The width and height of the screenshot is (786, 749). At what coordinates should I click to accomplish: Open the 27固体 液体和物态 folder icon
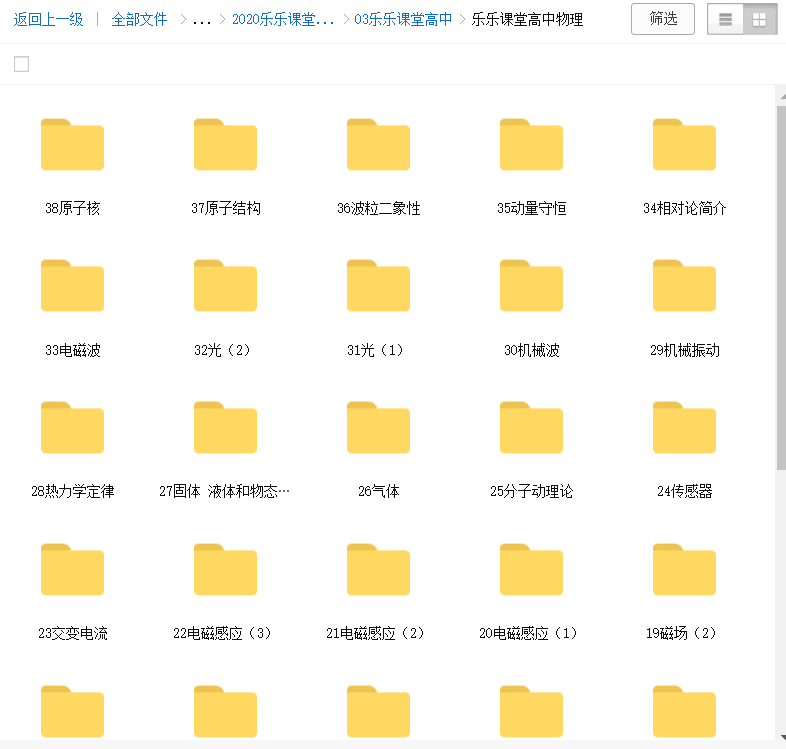pyautogui.click(x=226, y=428)
